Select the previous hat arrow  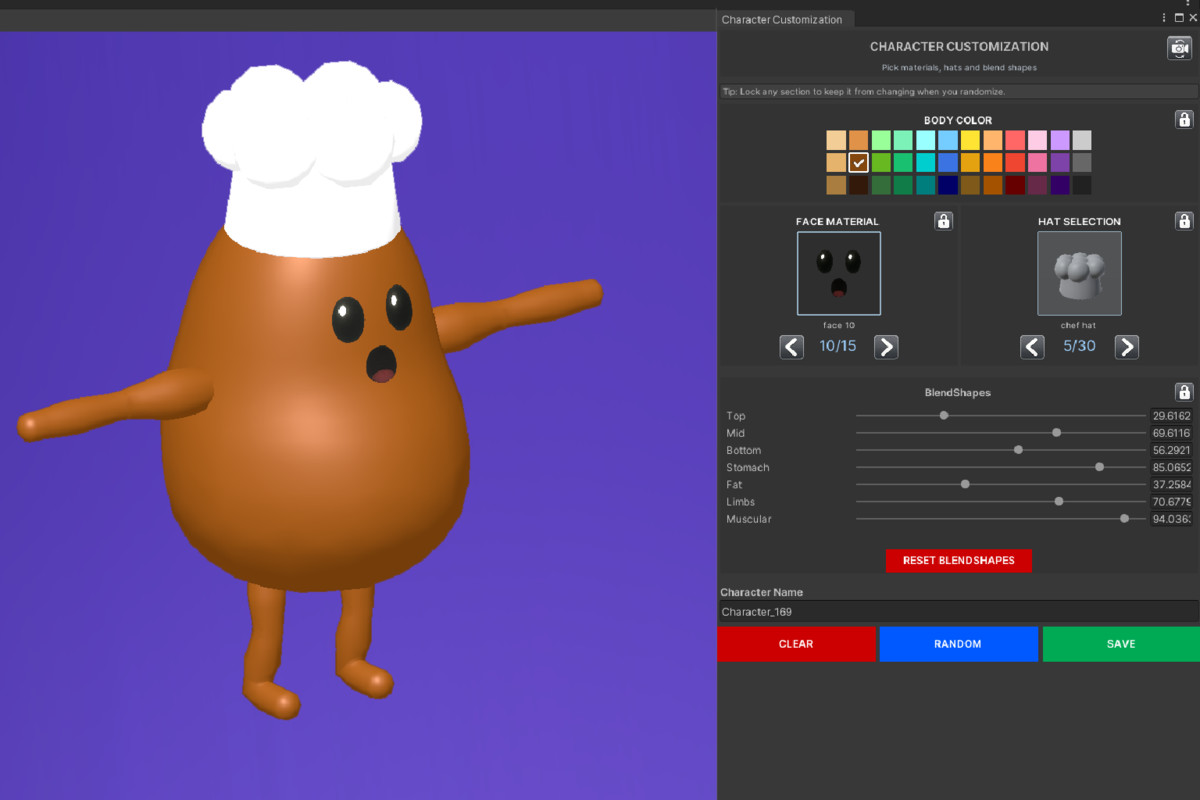click(x=1033, y=346)
